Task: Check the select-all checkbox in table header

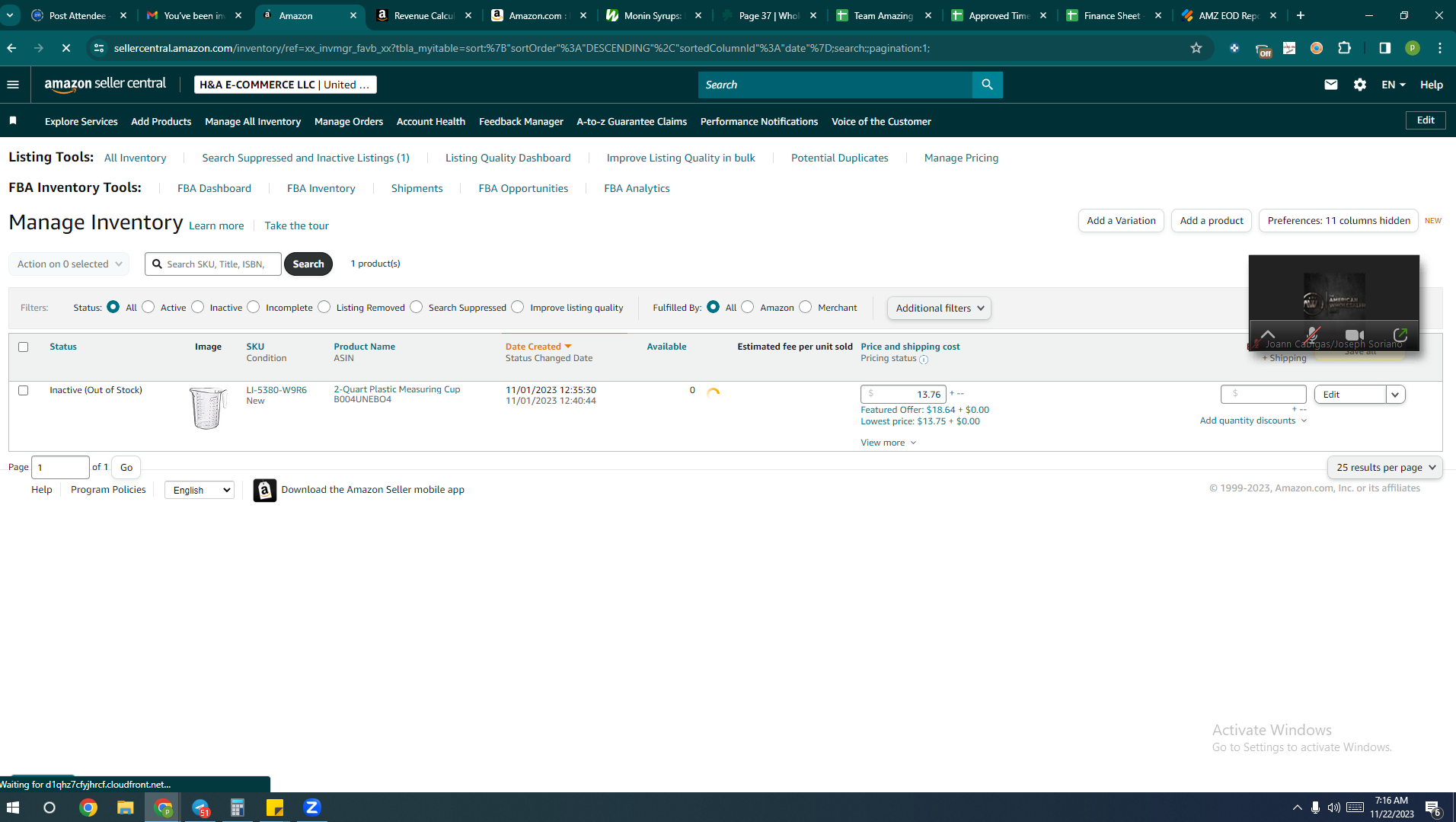Action: pyautogui.click(x=23, y=347)
